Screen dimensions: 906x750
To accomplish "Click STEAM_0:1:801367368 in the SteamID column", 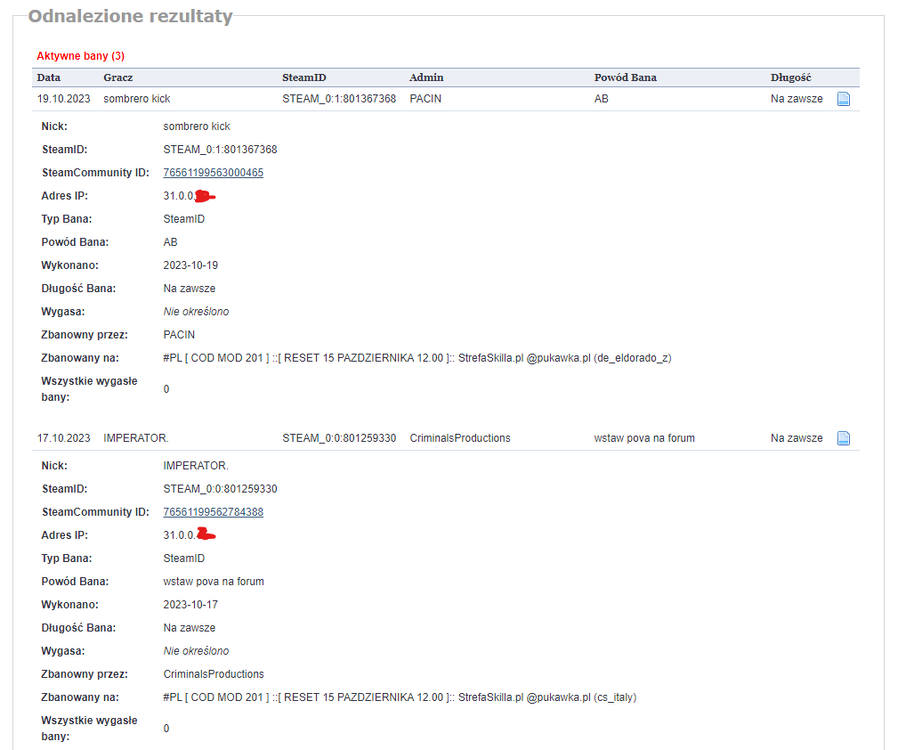I will [x=339, y=99].
